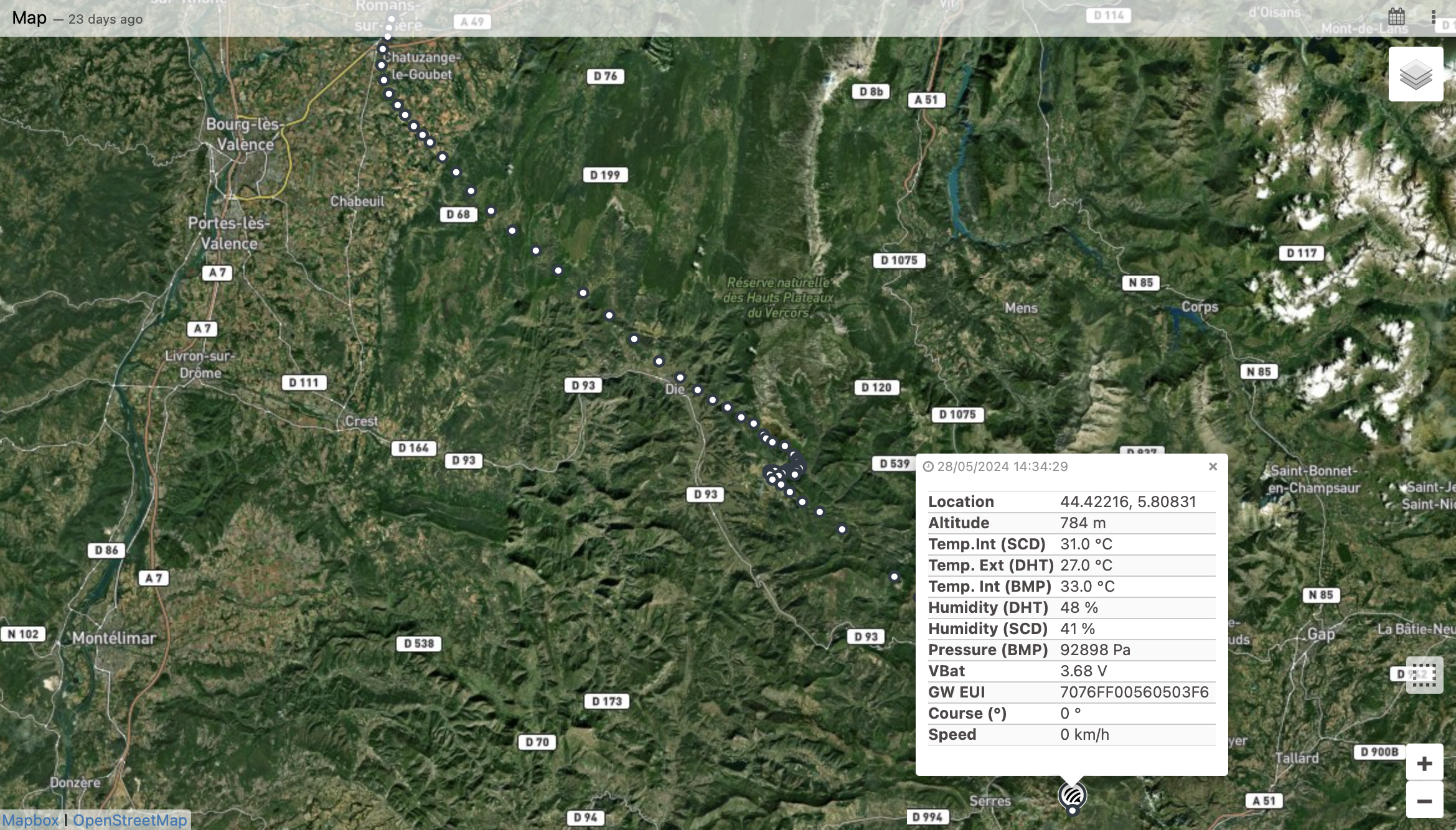
Task: Zoom in with the plus button
Action: click(1424, 763)
